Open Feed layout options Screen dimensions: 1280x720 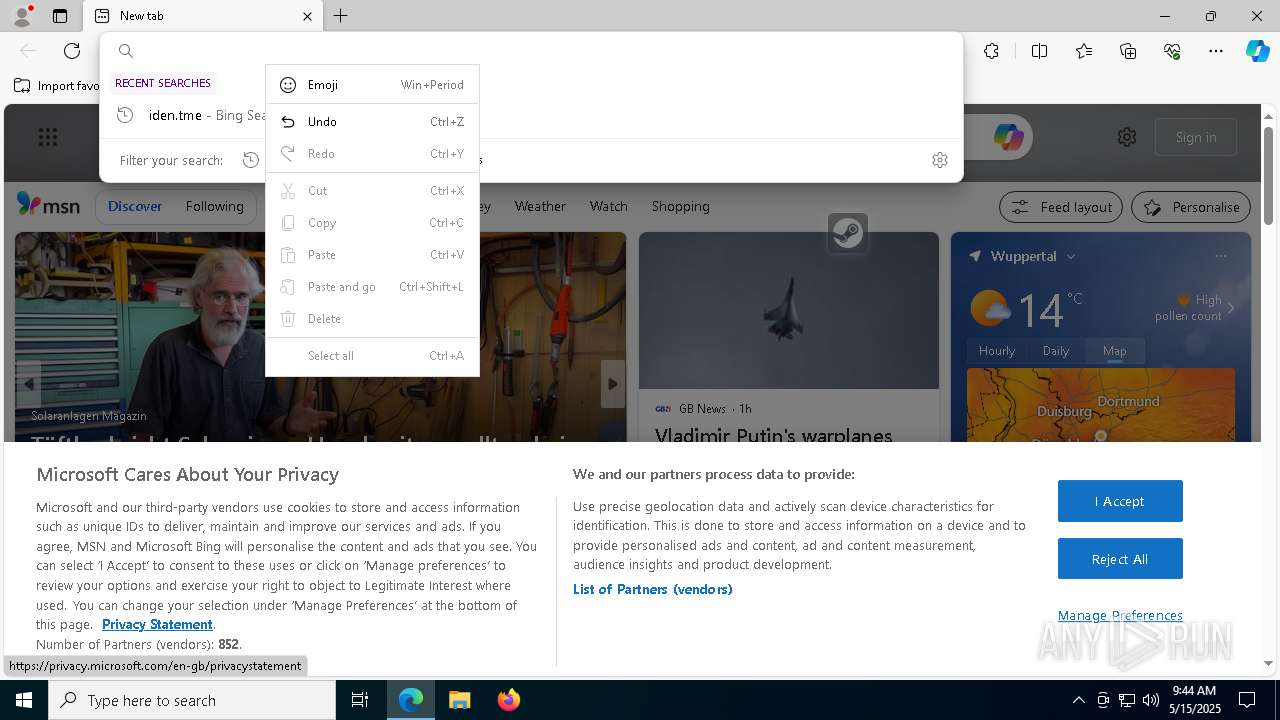pyautogui.click(x=1061, y=207)
